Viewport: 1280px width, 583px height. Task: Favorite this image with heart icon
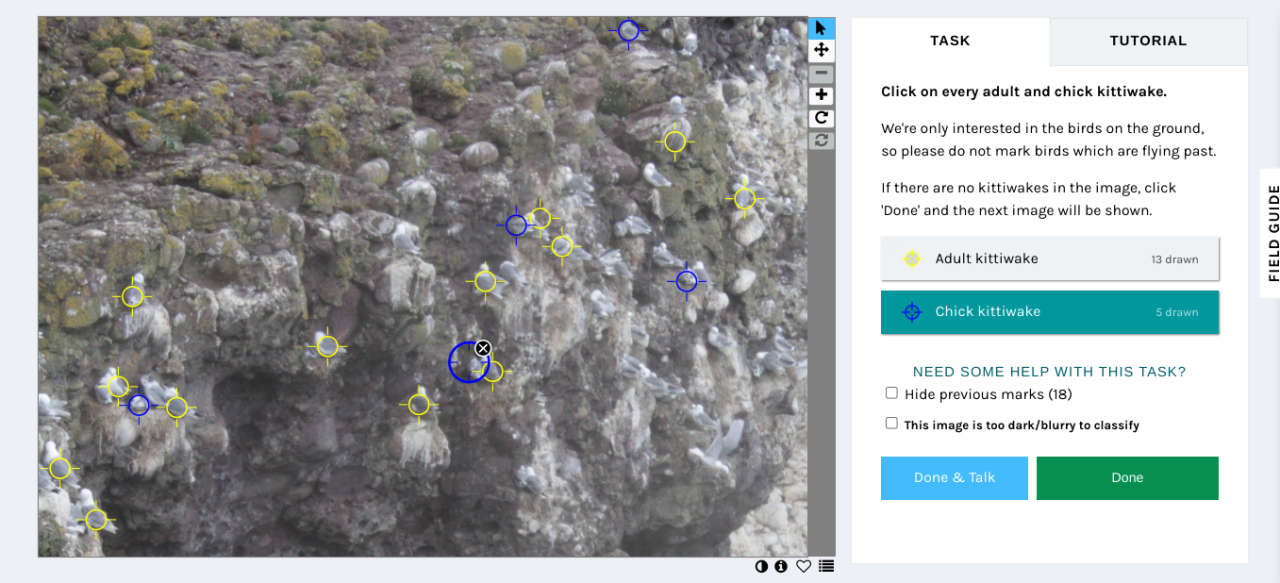coord(803,566)
